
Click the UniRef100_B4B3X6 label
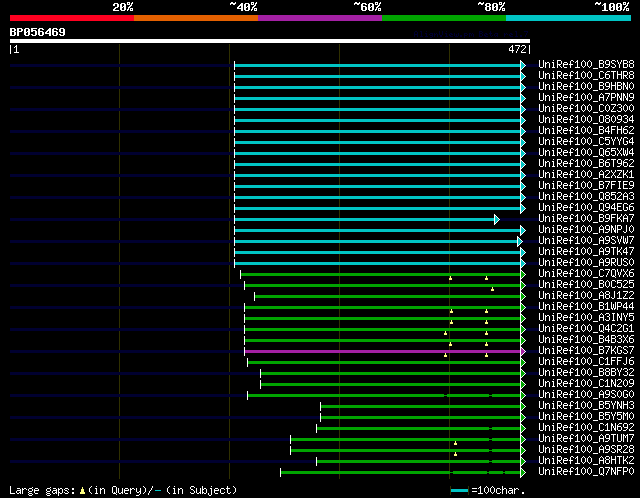(x=586, y=340)
